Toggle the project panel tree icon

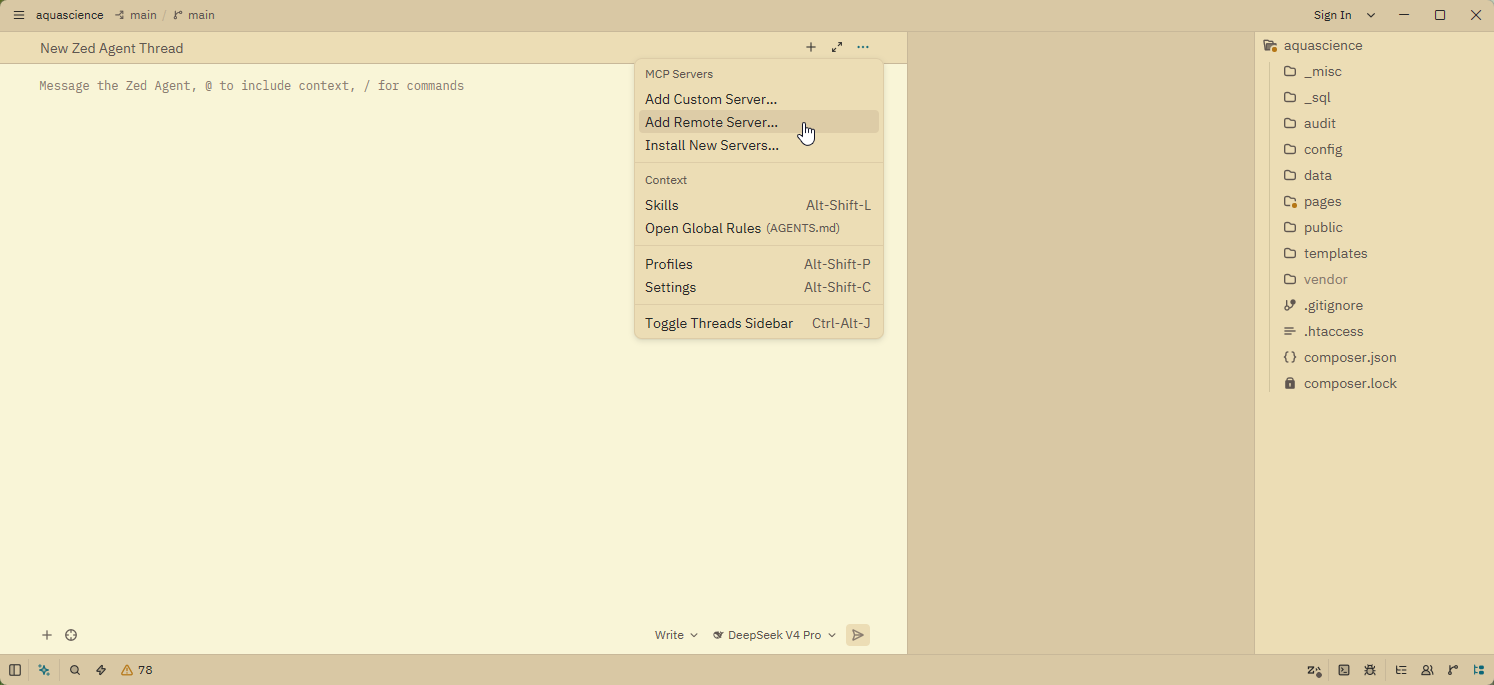pos(1479,670)
